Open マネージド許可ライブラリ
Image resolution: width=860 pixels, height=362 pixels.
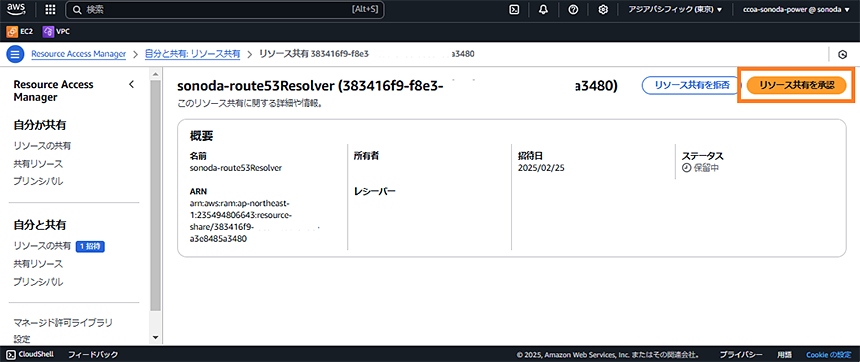click(63, 322)
